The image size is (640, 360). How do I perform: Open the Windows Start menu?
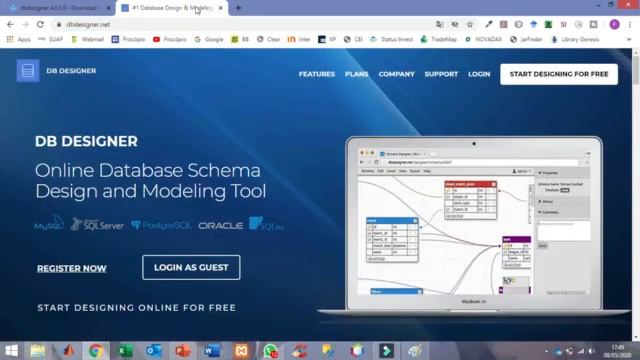[11, 351]
